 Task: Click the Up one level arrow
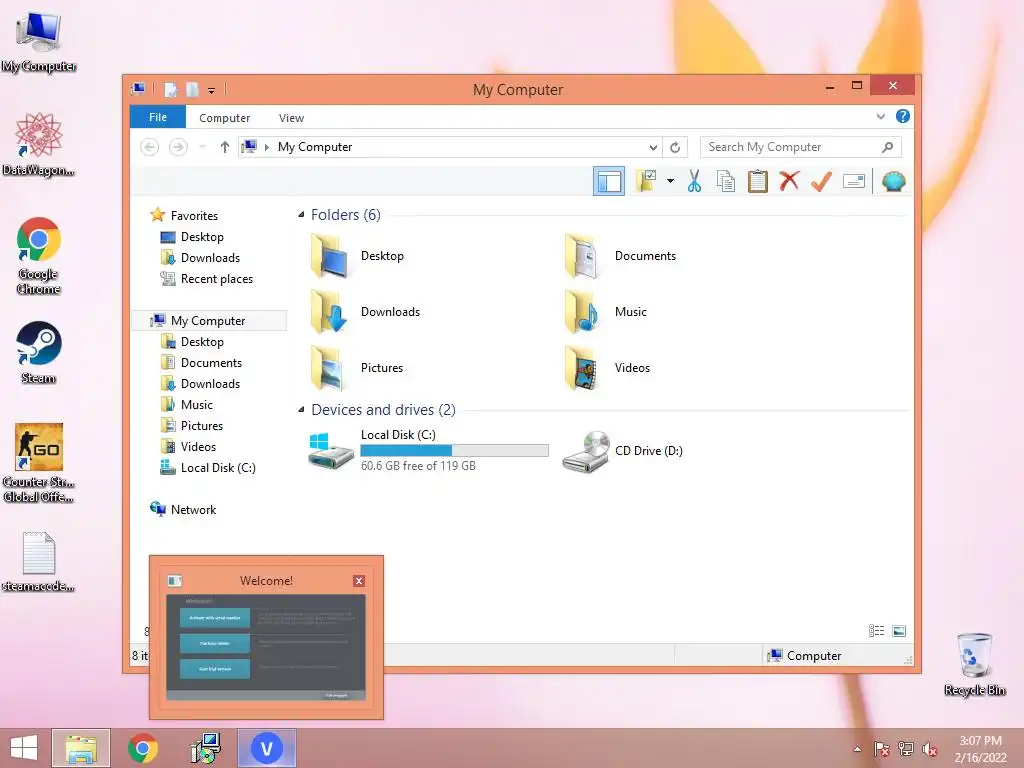(224, 147)
